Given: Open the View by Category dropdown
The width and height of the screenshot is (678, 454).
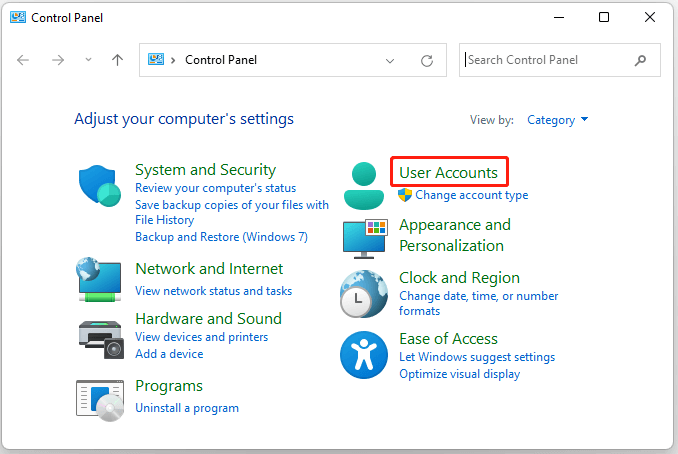Looking at the screenshot, I should 558,120.
